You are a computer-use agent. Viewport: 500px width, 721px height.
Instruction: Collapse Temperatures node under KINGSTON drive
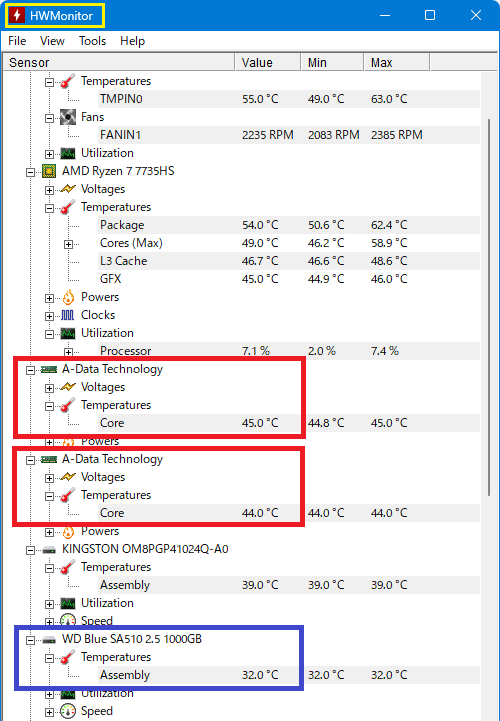pyautogui.click(x=49, y=568)
